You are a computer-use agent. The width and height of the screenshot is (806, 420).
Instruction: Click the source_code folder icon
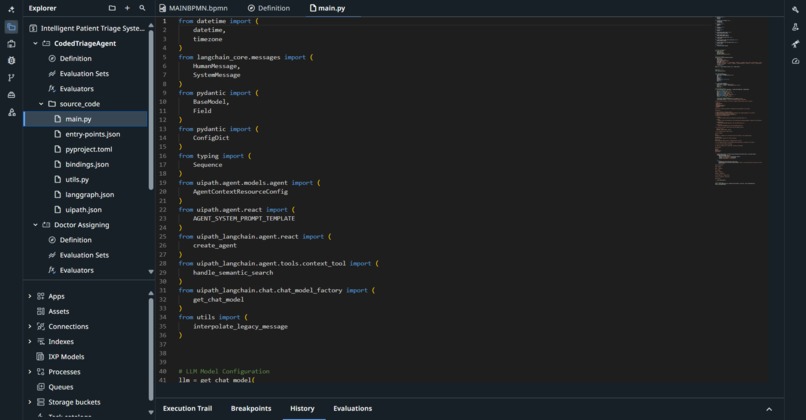click(52, 104)
